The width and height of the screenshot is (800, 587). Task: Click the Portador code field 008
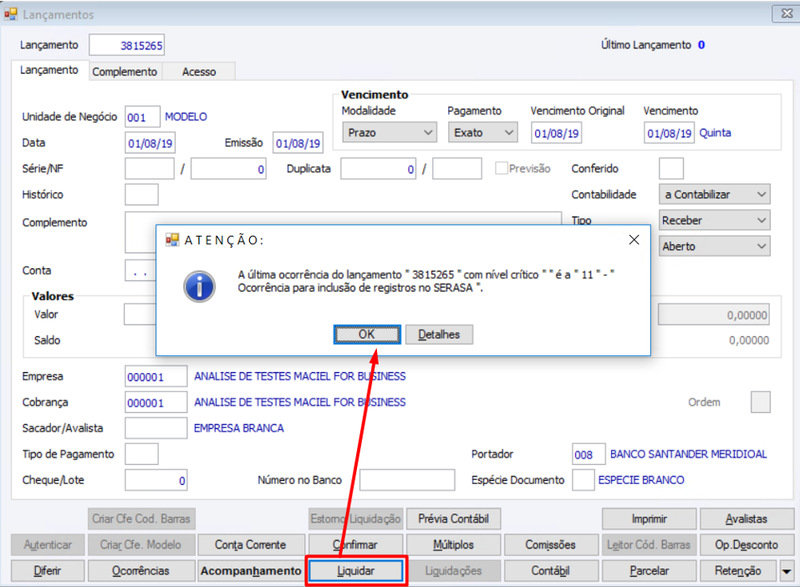click(x=589, y=454)
